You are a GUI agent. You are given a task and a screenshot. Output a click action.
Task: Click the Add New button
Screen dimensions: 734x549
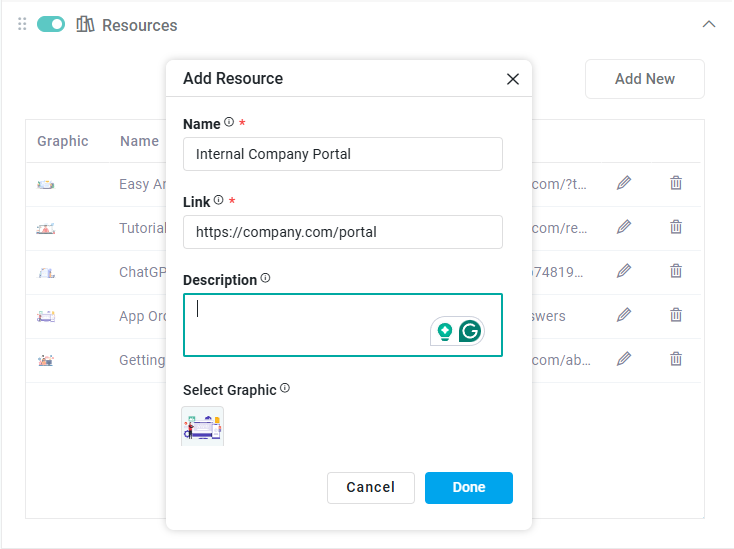[644, 79]
